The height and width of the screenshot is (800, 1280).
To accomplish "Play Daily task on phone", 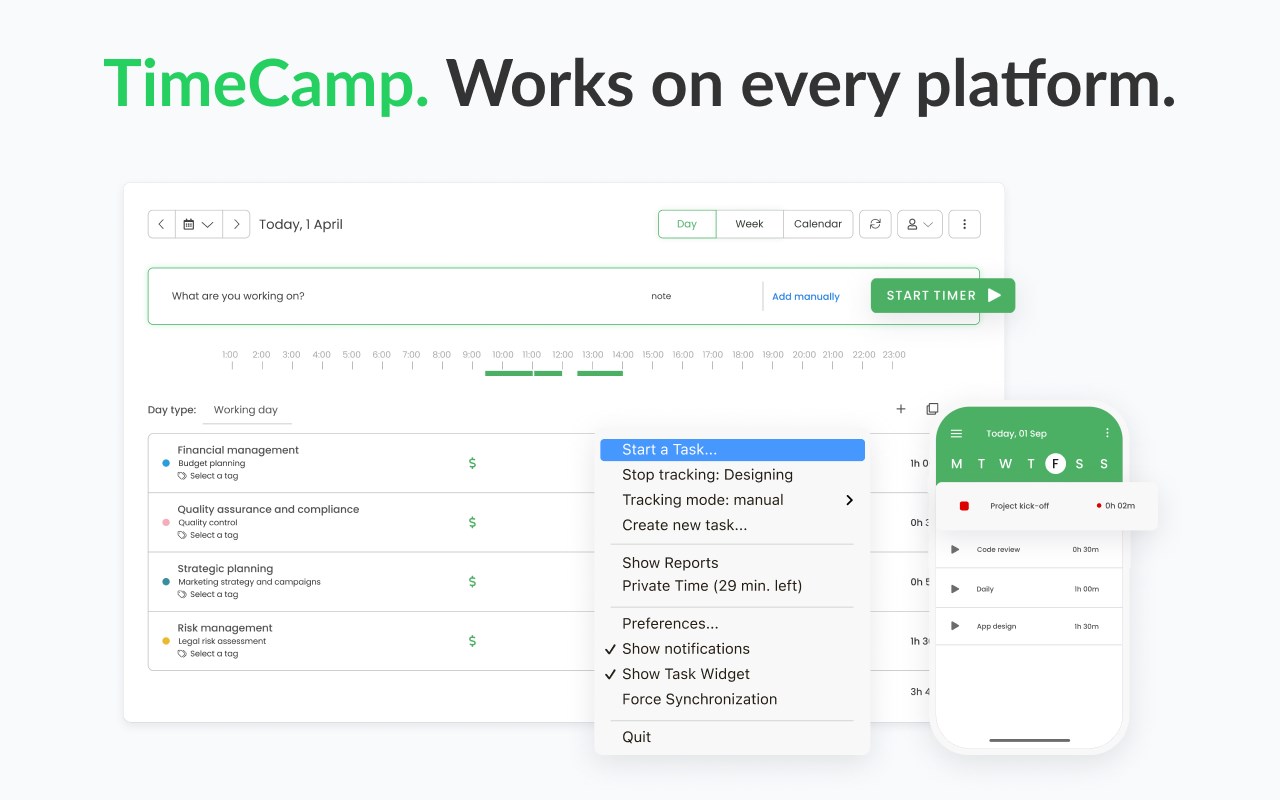I will 955,589.
